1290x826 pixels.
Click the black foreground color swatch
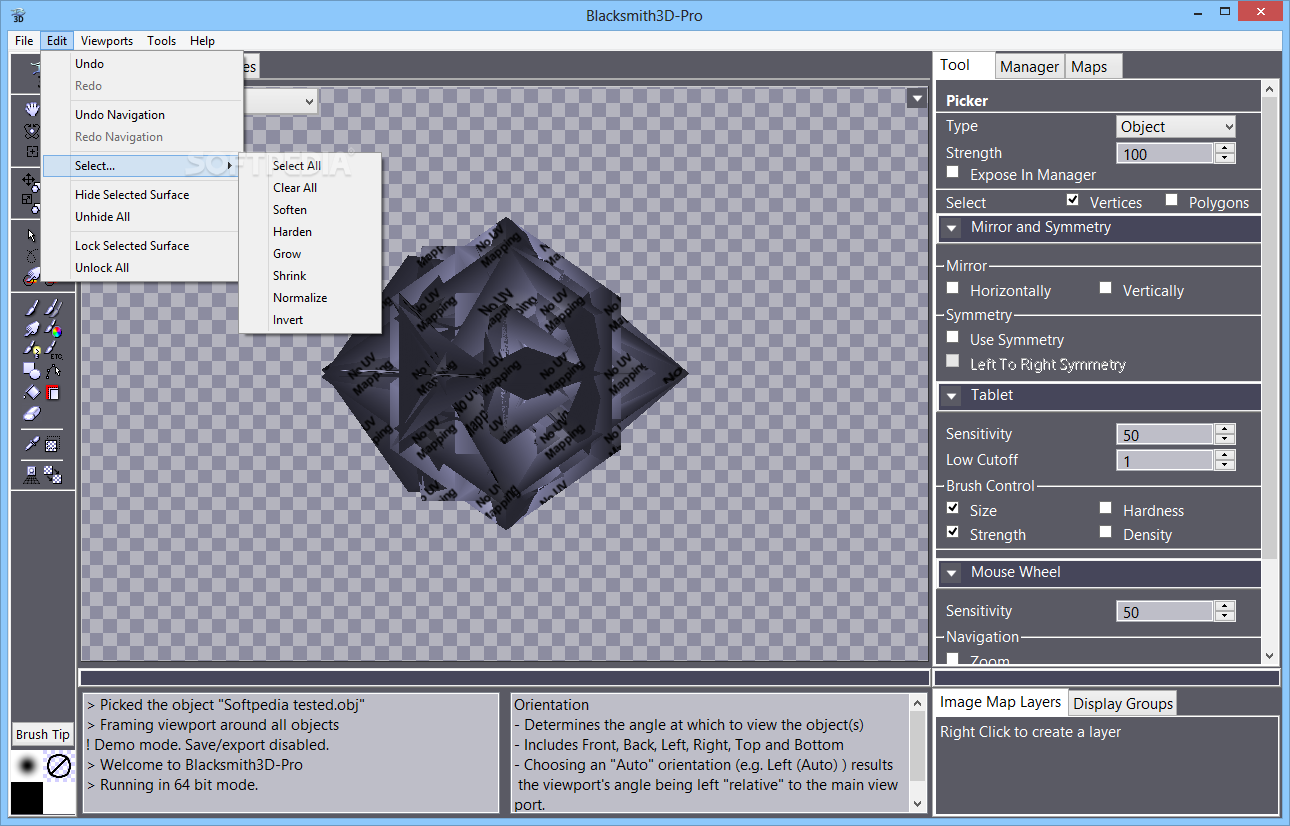click(x=27, y=798)
